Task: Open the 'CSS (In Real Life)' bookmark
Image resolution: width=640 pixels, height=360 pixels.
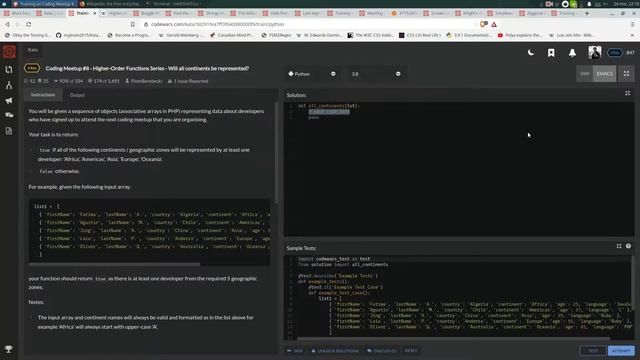Action: [420, 36]
